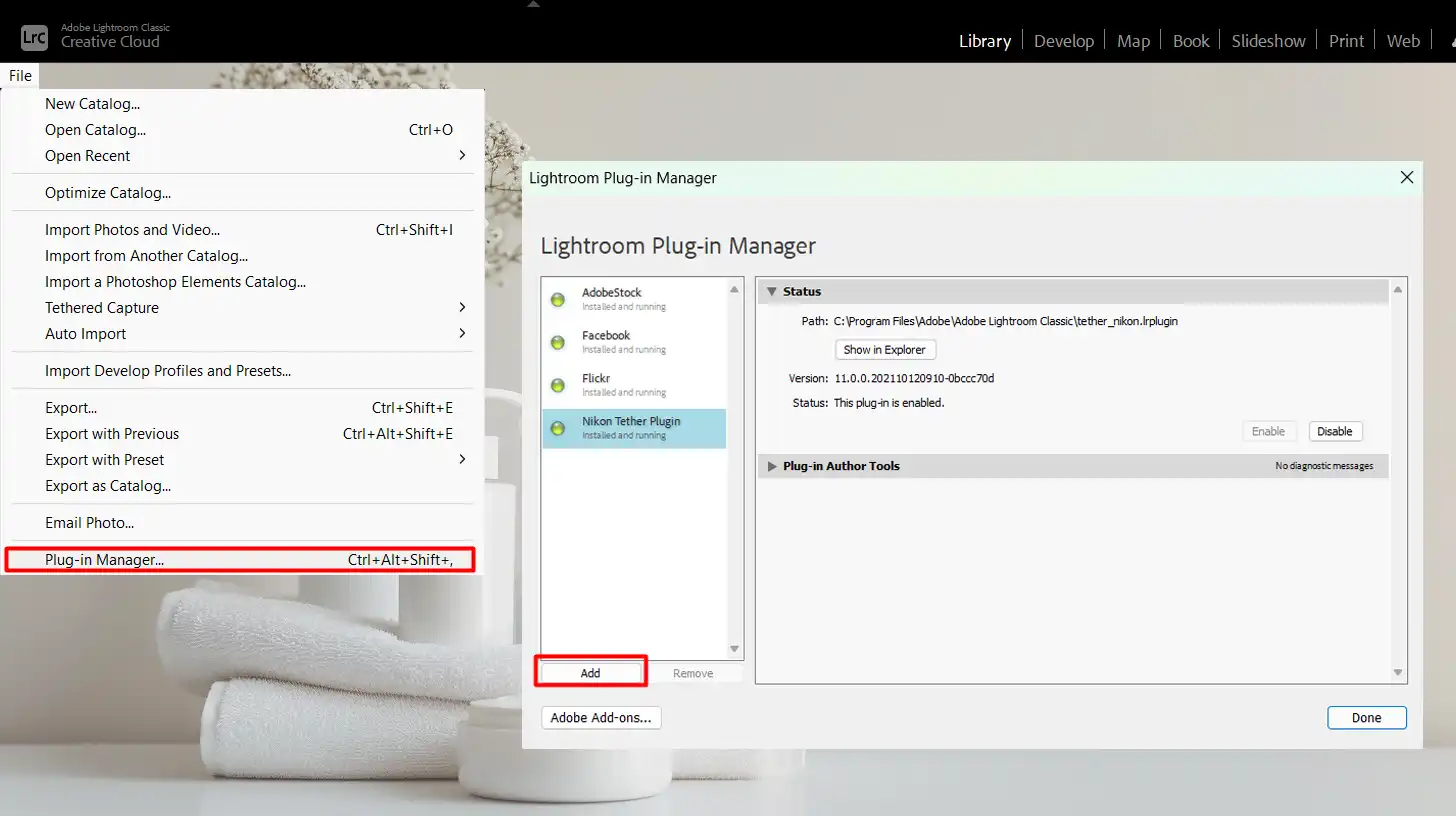
Task: Click the green status icon beside Flickr
Action: tap(558, 385)
